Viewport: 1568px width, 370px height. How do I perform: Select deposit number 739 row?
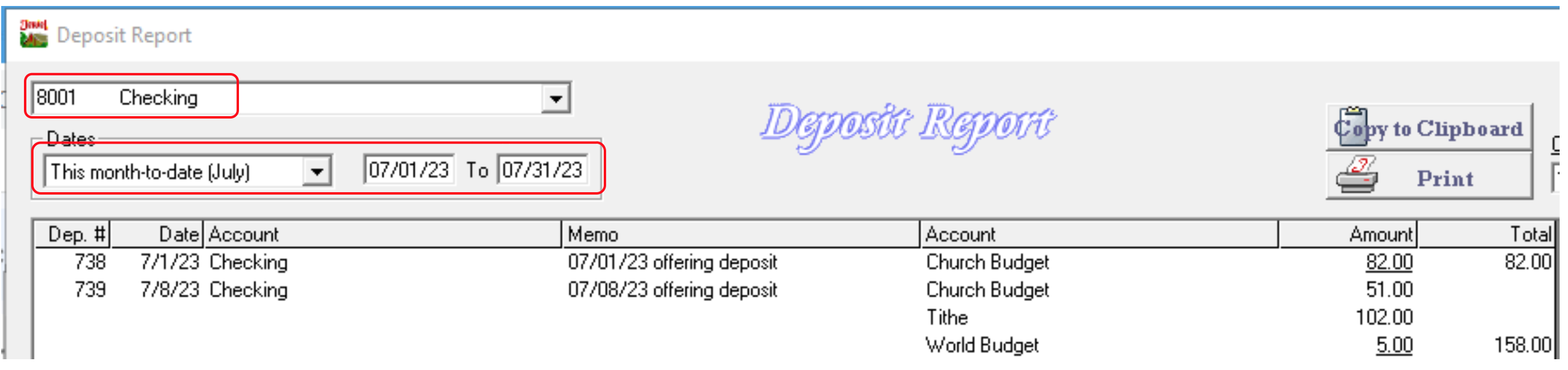click(90, 290)
